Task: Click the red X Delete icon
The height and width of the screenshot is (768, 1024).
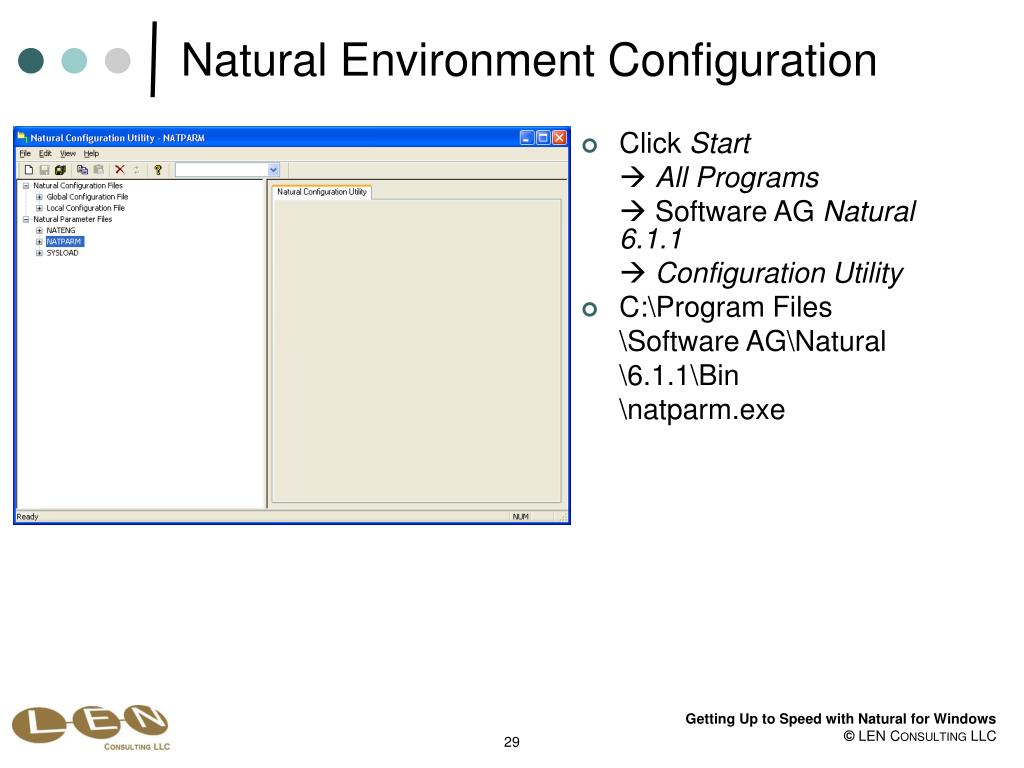Action: click(120, 170)
